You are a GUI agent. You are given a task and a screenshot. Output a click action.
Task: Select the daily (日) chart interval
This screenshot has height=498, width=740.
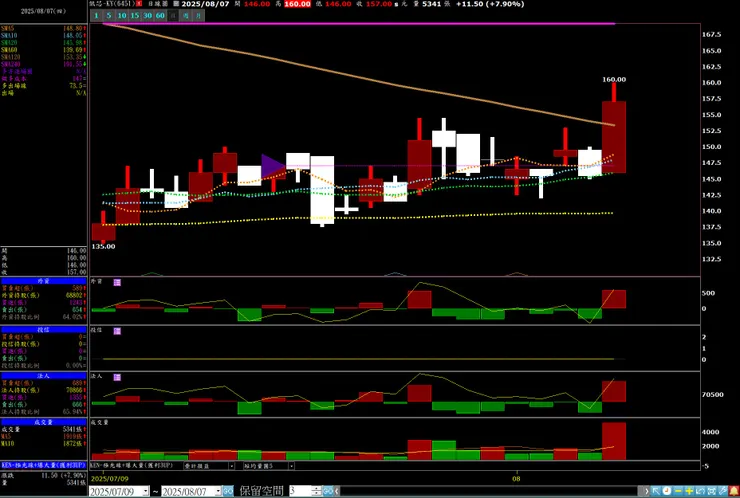173,16
